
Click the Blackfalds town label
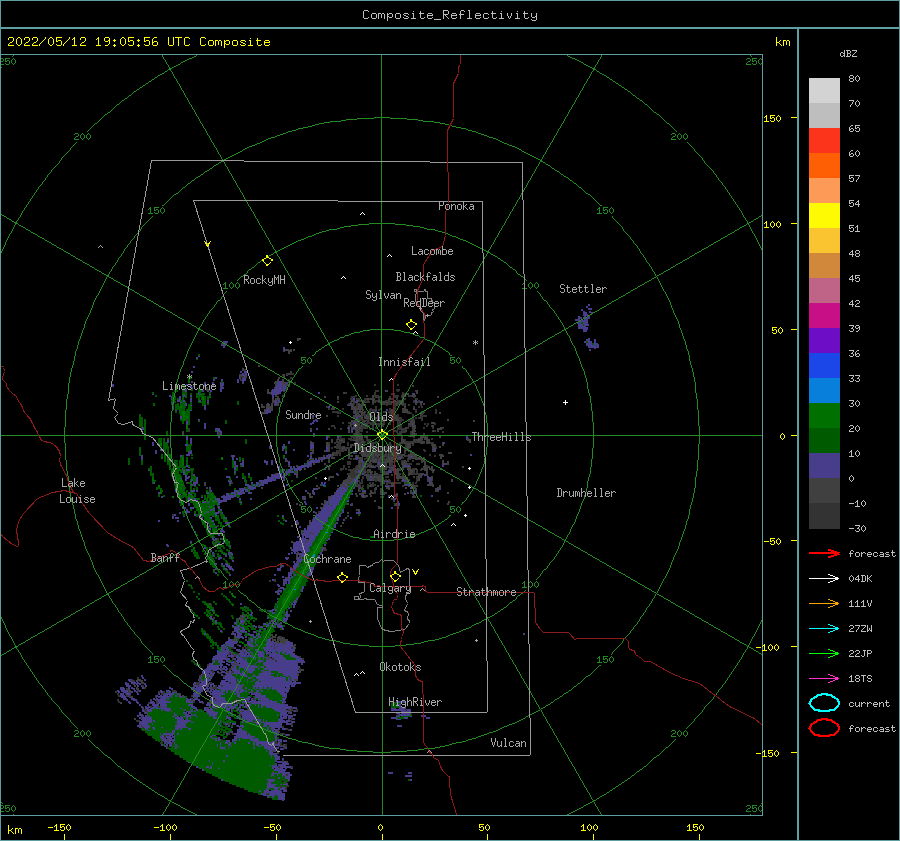[x=425, y=277]
